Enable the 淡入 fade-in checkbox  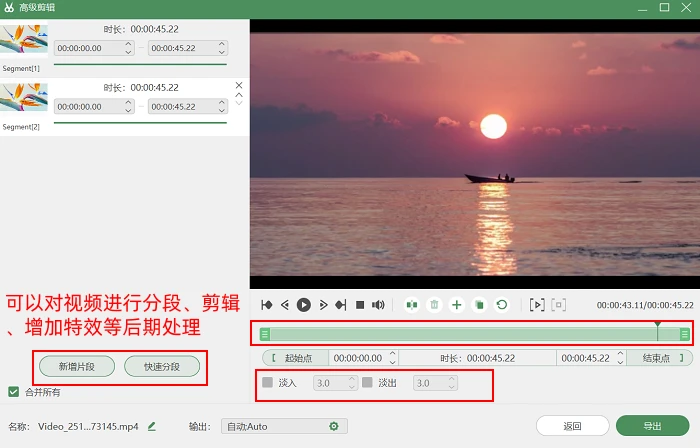267,382
